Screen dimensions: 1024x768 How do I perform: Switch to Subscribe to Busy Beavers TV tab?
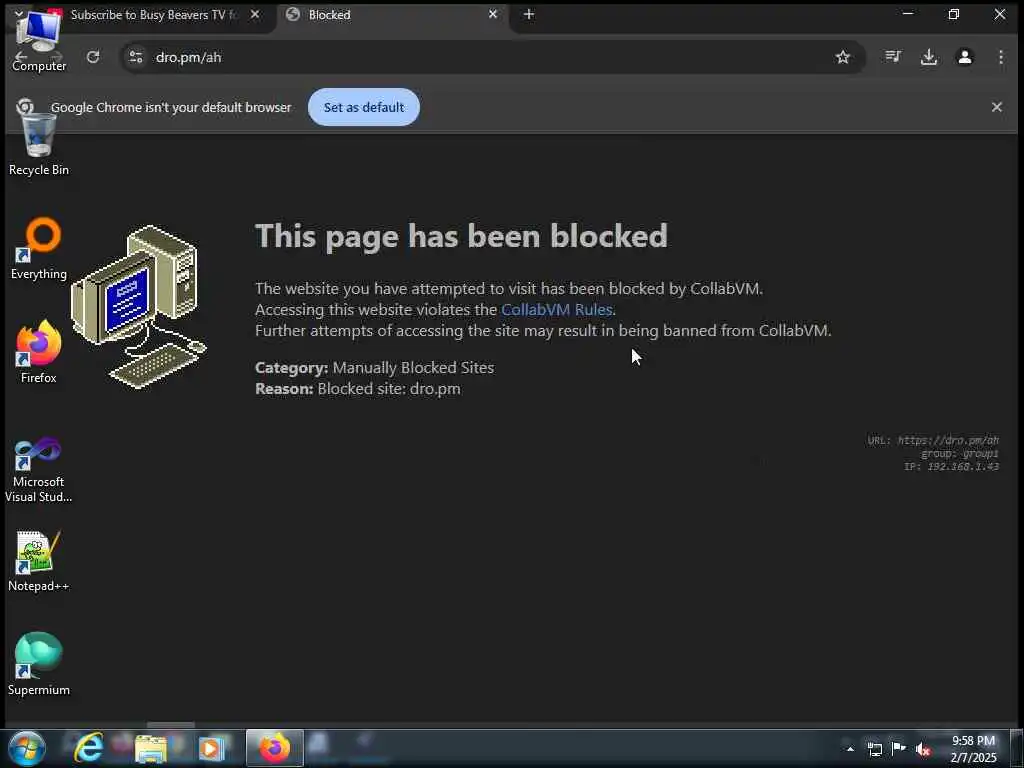[x=153, y=14]
